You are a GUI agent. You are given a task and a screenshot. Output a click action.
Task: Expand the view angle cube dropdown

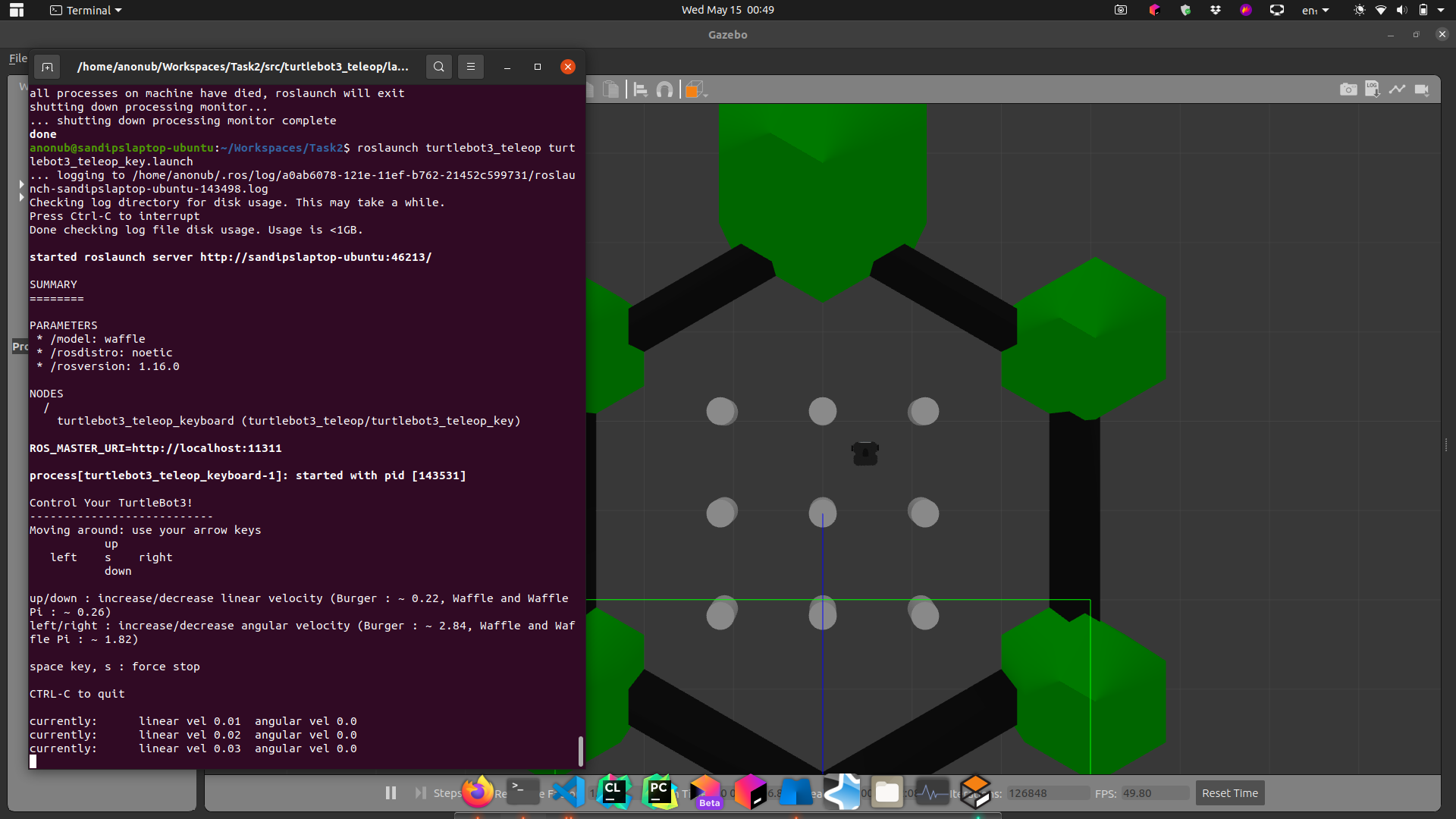point(696,89)
